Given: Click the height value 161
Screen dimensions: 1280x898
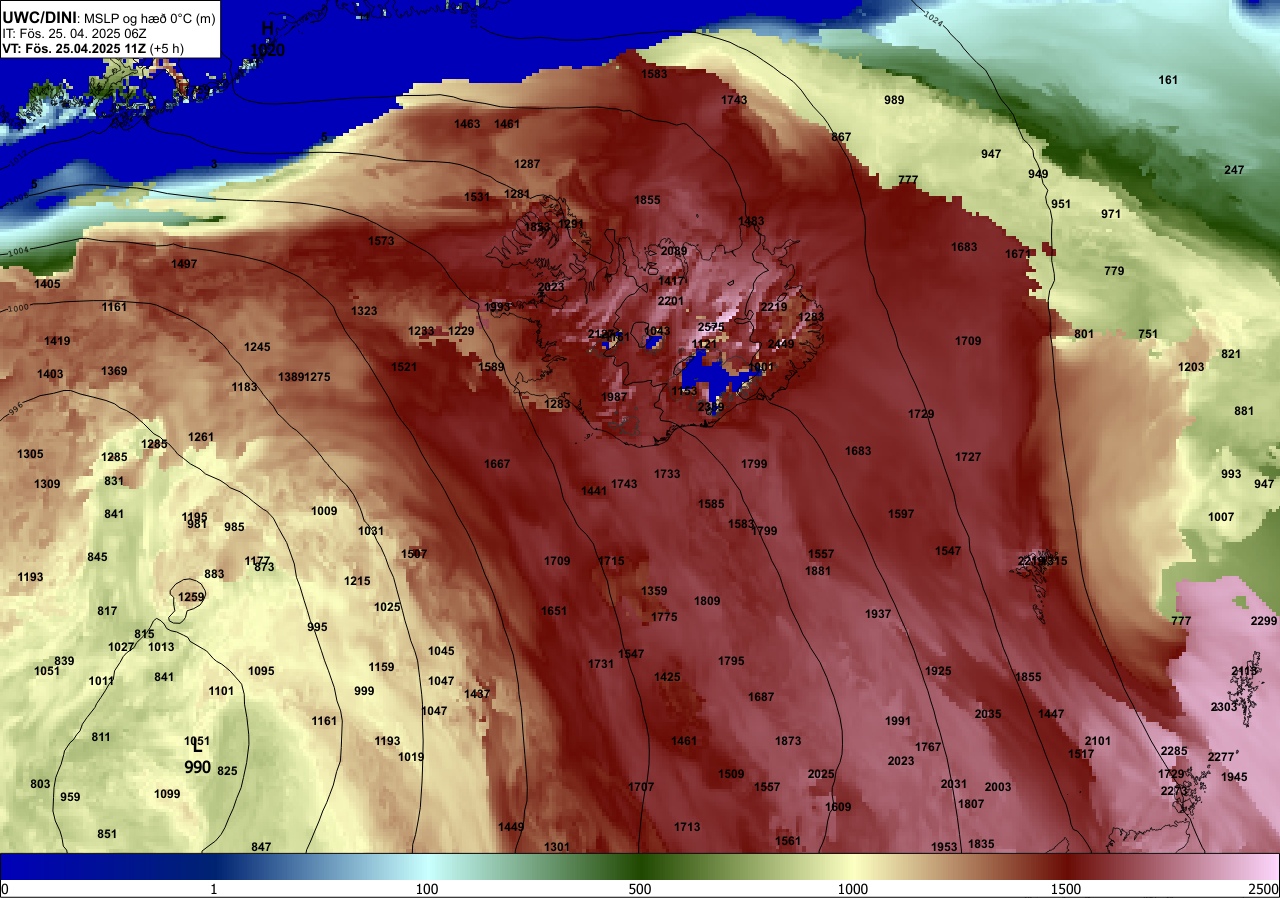Looking at the screenshot, I should [x=1168, y=80].
